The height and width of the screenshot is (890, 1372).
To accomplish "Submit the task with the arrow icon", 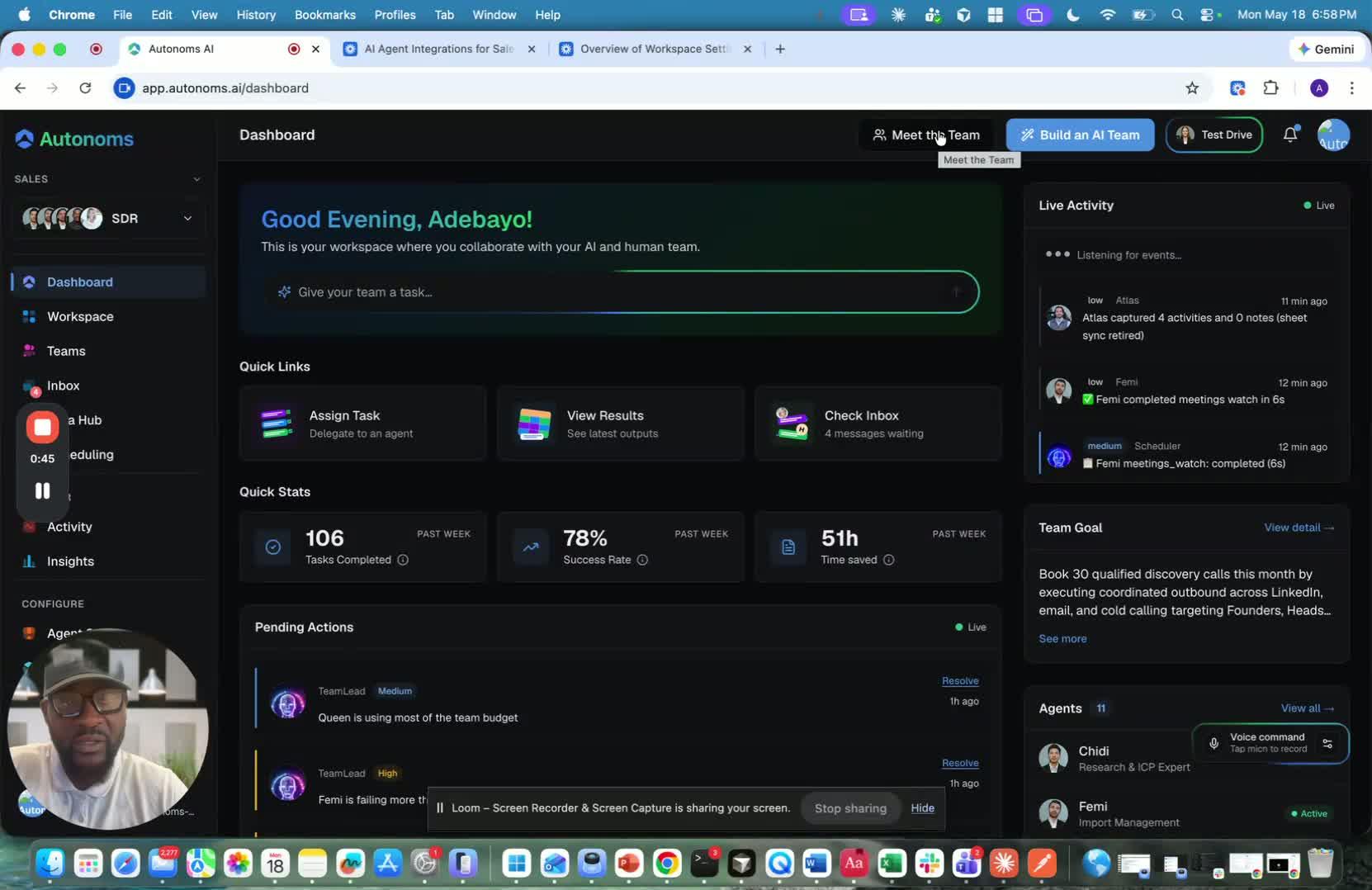I will pyautogui.click(x=957, y=291).
